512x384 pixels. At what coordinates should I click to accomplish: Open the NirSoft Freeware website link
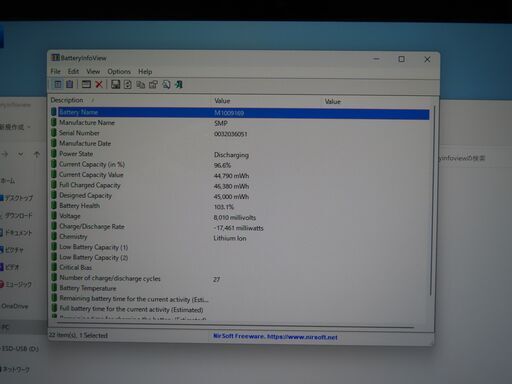[275, 337]
